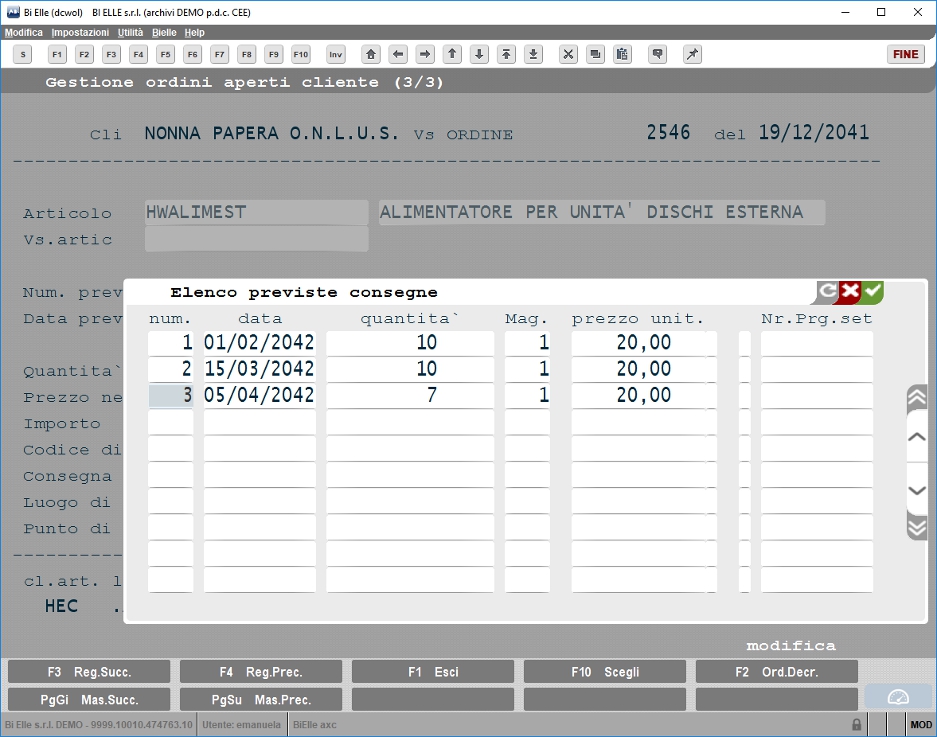Click the F10 toolbar key
Viewport: 937px width, 737px height.
tap(301, 54)
